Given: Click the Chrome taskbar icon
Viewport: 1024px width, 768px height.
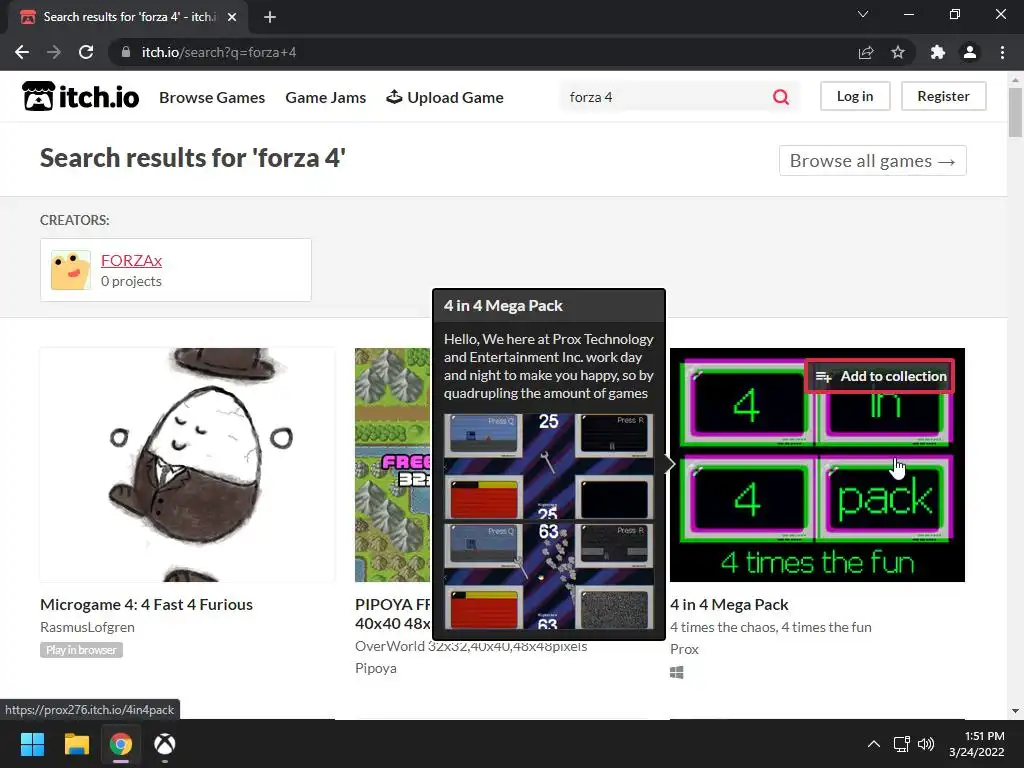Looking at the screenshot, I should (121, 744).
